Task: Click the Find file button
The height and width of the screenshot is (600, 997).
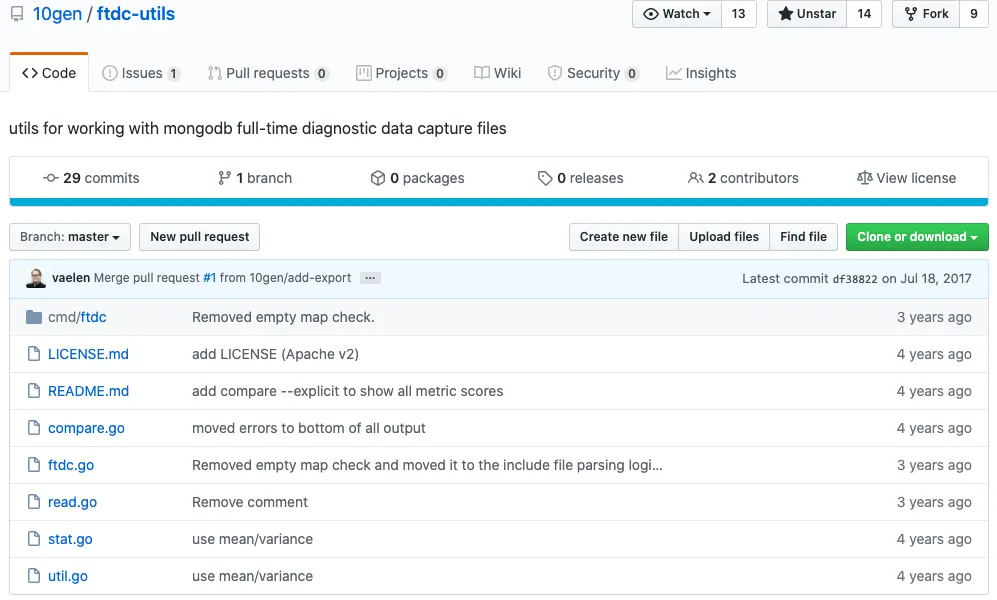Action: 803,237
